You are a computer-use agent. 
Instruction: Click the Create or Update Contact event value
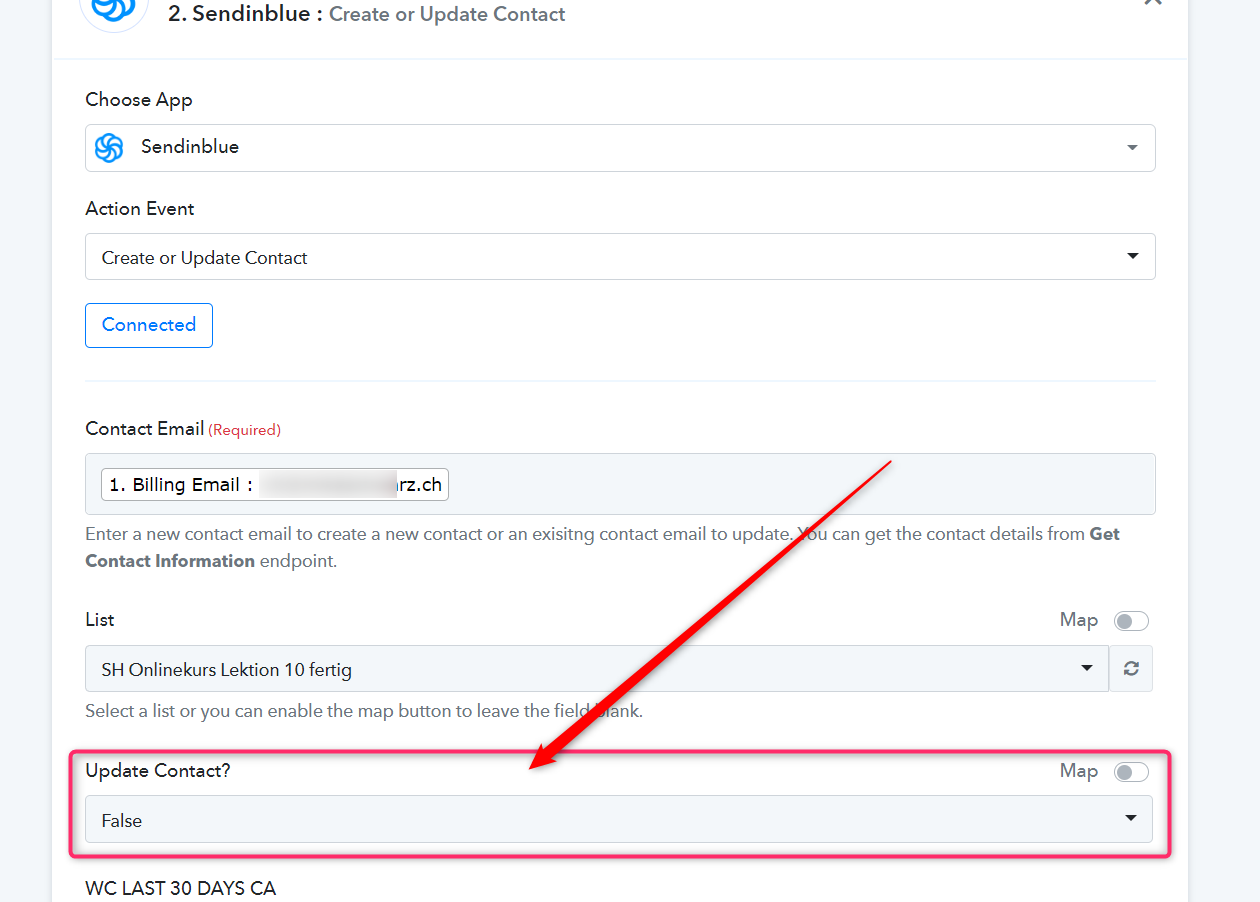click(x=205, y=257)
